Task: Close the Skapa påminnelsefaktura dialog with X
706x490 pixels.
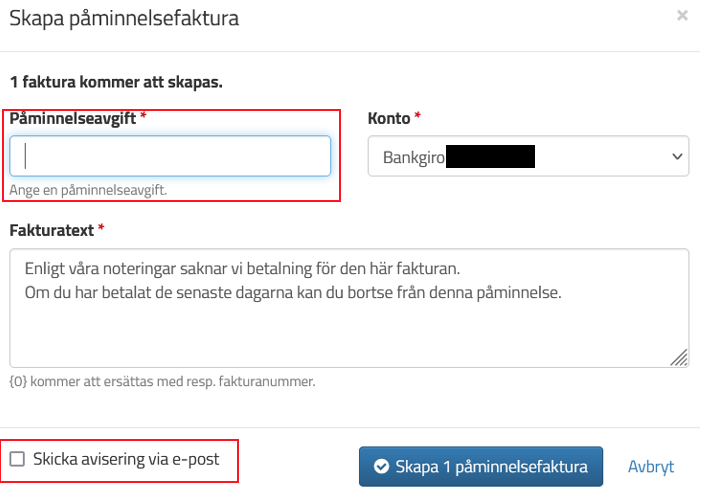Action: point(682,15)
